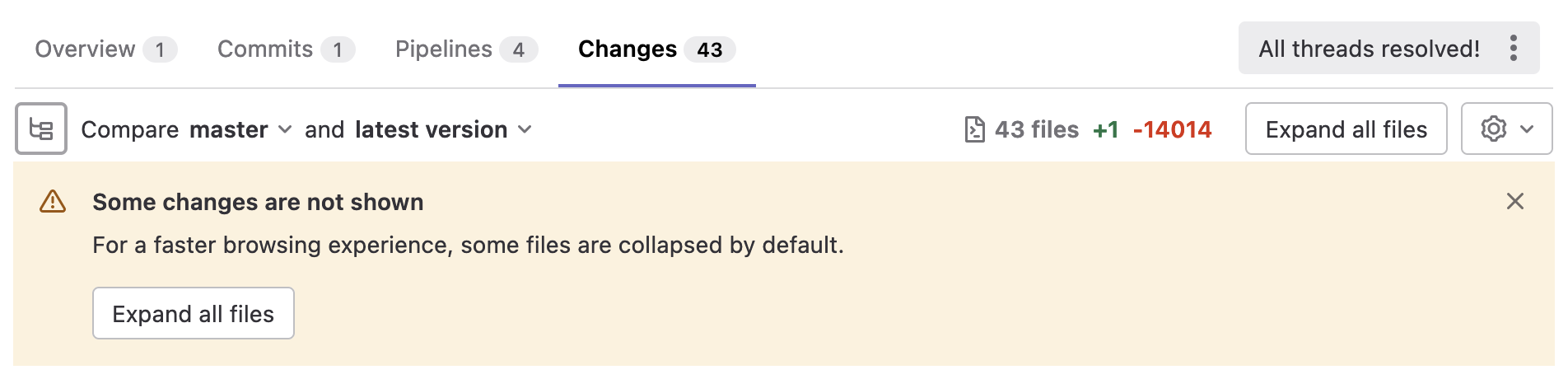
Task: Click the file diff icon beside 43 files
Action: click(974, 129)
